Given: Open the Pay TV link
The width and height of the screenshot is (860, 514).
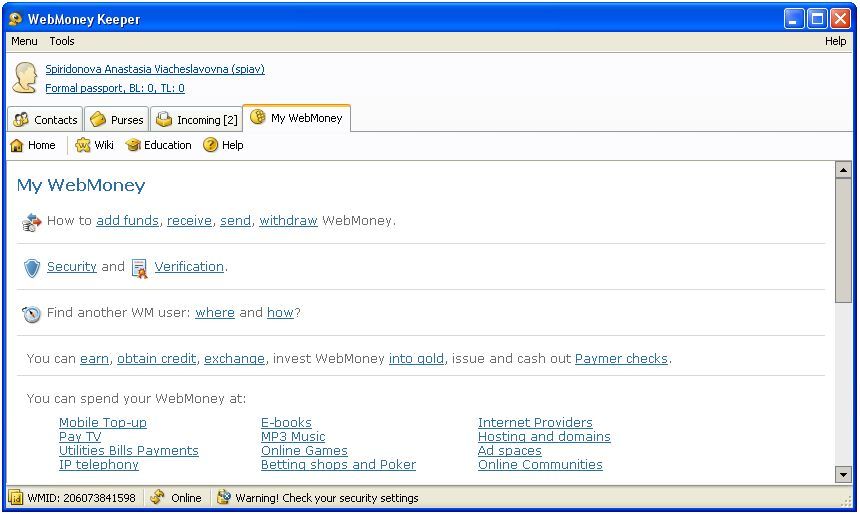Looking at the screenshot, I should coord(80,437).
